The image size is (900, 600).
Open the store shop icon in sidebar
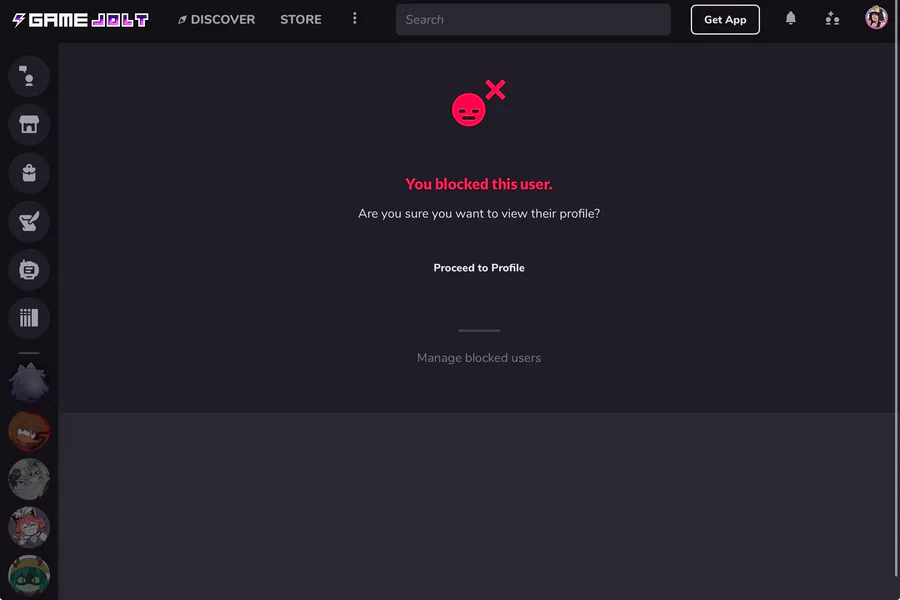point(29,124)
